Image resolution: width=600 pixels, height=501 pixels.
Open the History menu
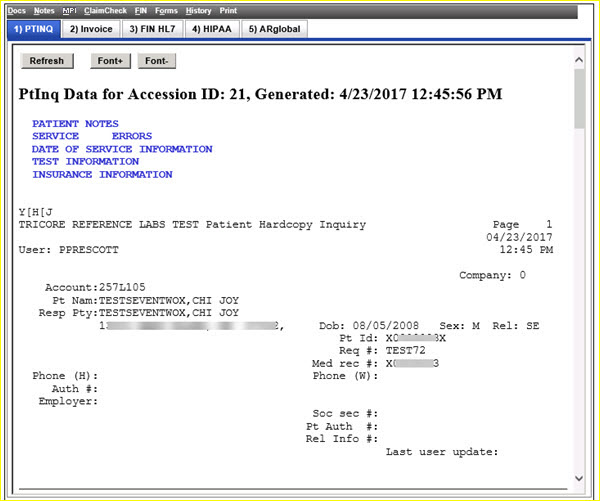click(198, 10)
